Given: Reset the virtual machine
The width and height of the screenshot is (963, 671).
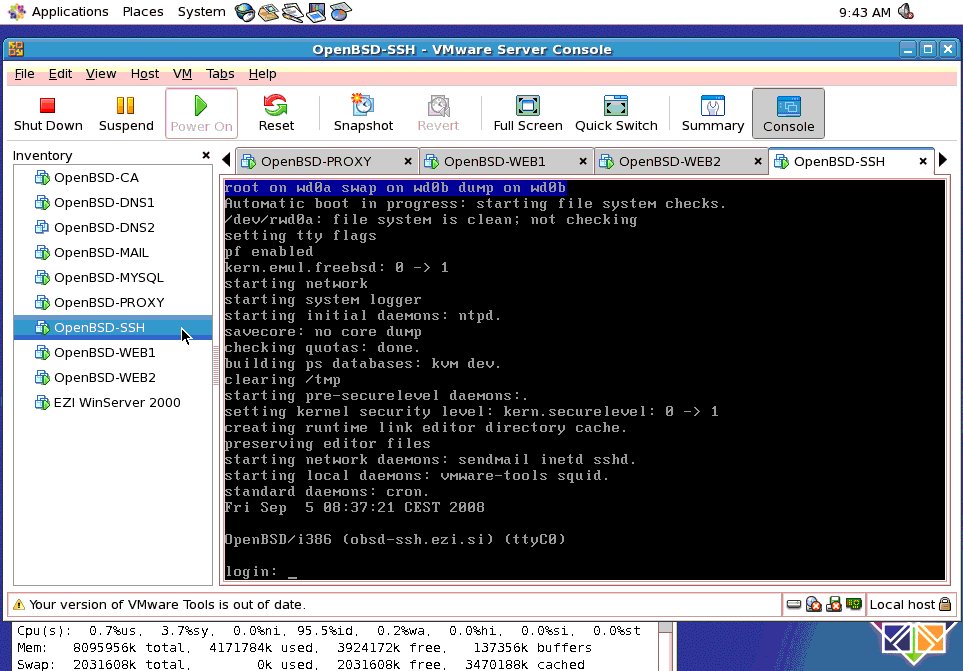Looking at the screenshot, I should point(276,114).
